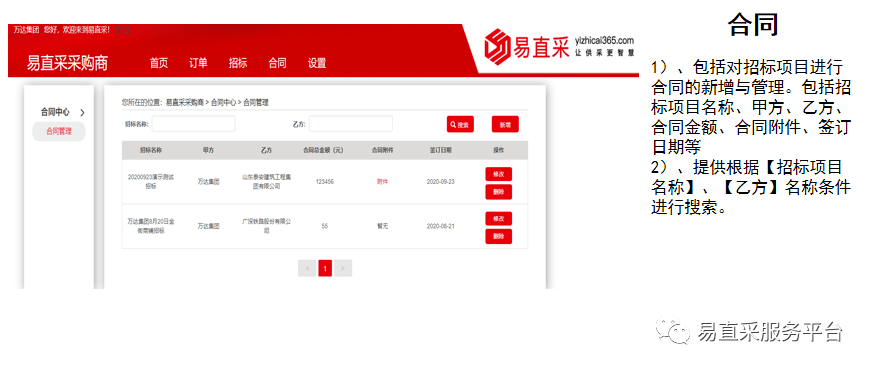
Task: Click the 签订日期 column header
Action: point(440,150)
